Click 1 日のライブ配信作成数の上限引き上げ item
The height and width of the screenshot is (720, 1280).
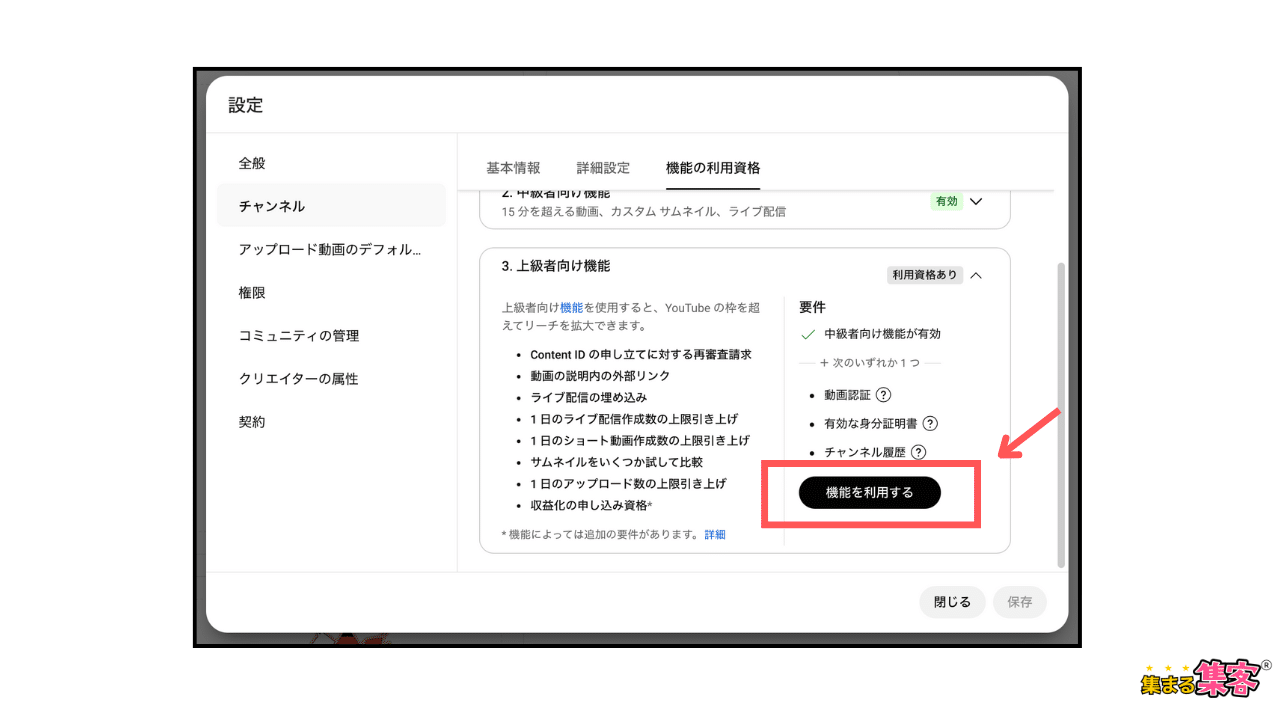(x=634, y=419)
